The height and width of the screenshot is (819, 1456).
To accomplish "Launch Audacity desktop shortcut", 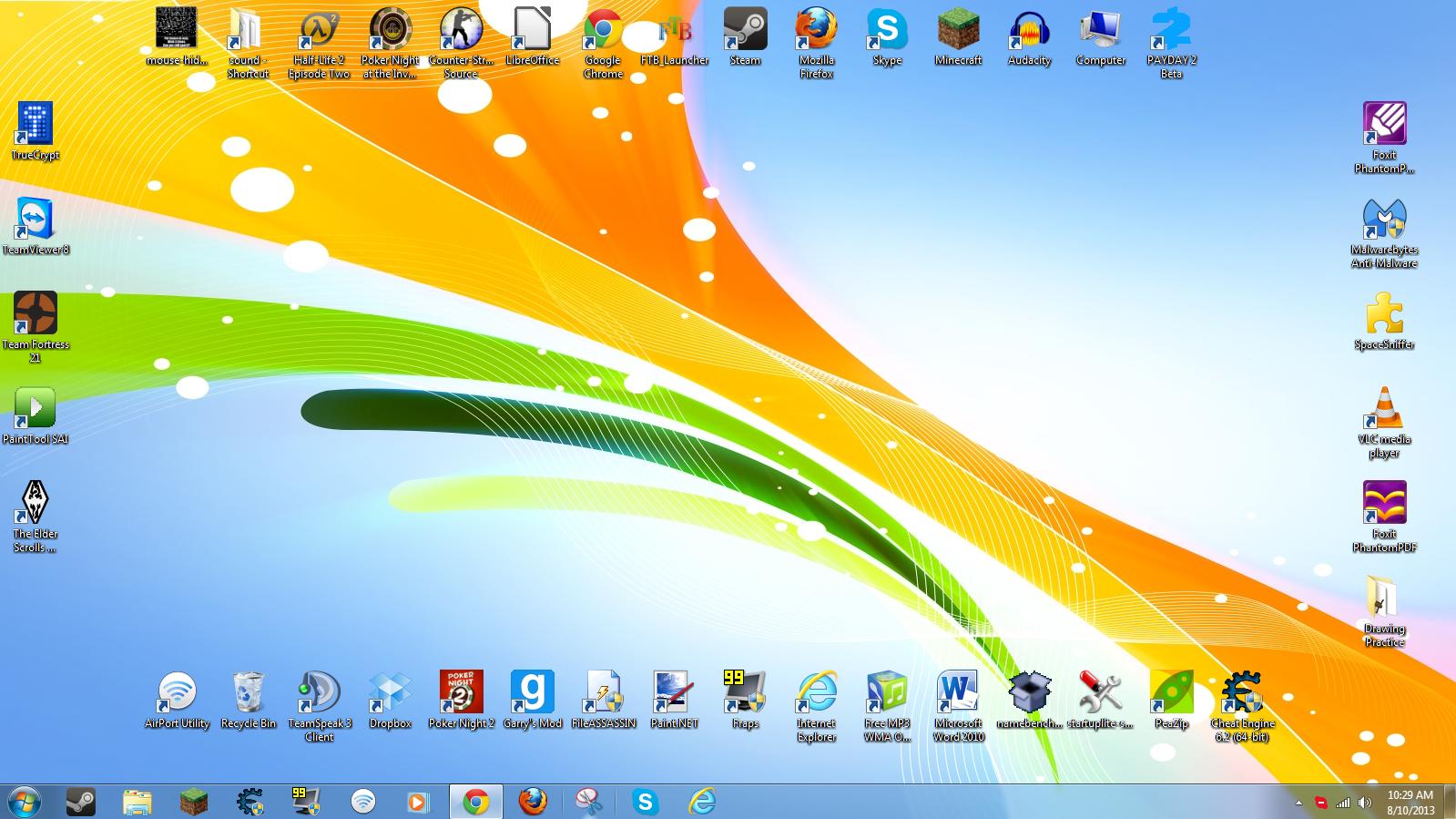I will pyautogui.click(x=1029, y=37).
